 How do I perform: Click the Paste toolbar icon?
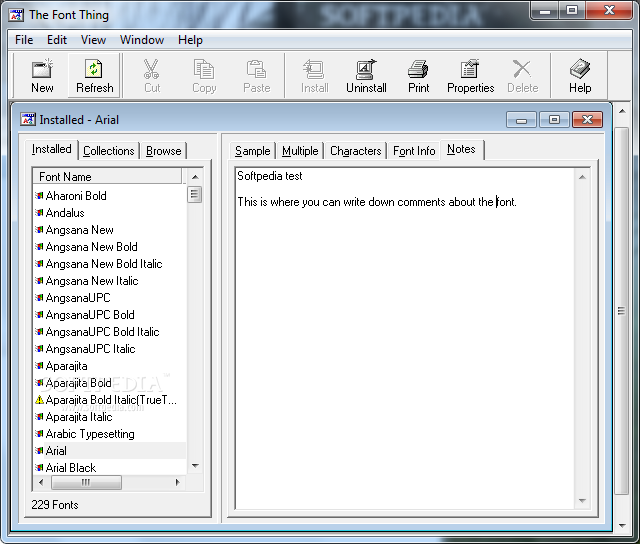[x=256, y=76]
